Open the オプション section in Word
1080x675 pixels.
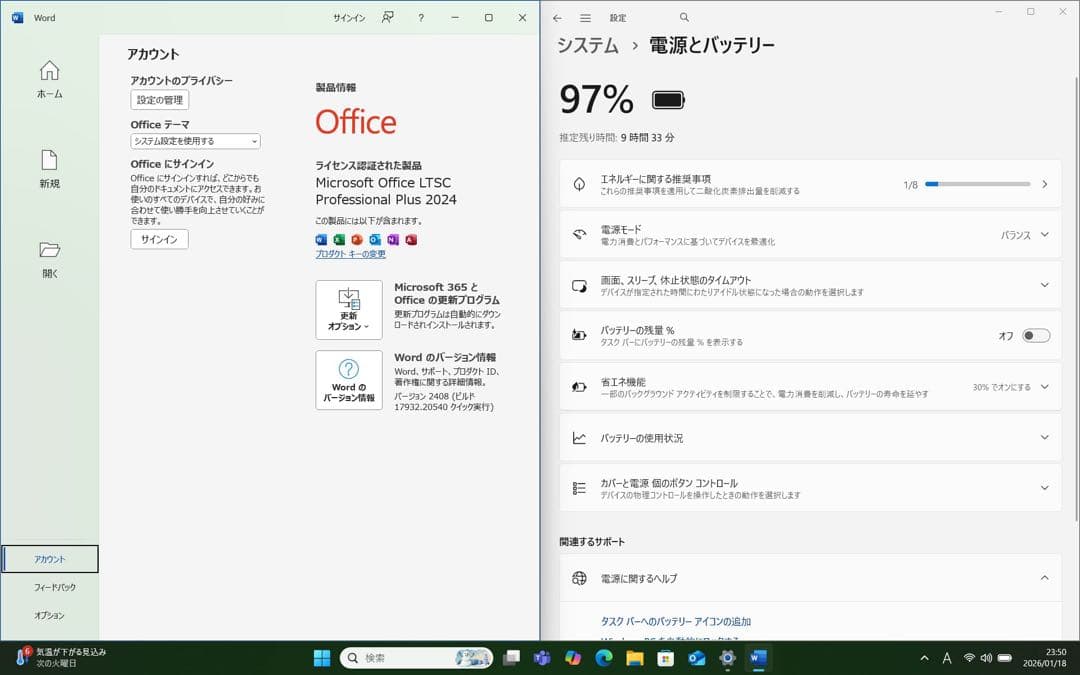click(x=49, y=615)
